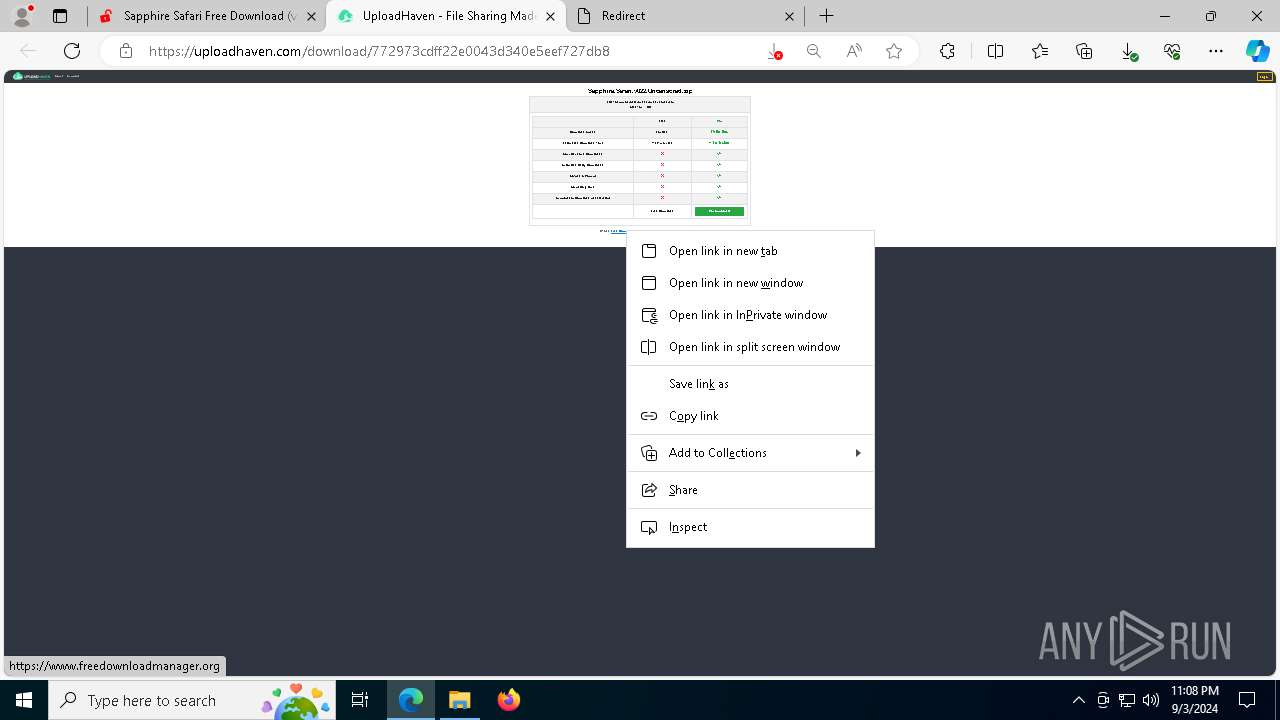Open a new tab with the plus button
This screenshot has height=720, width=1280.
[x=826, y=16]
